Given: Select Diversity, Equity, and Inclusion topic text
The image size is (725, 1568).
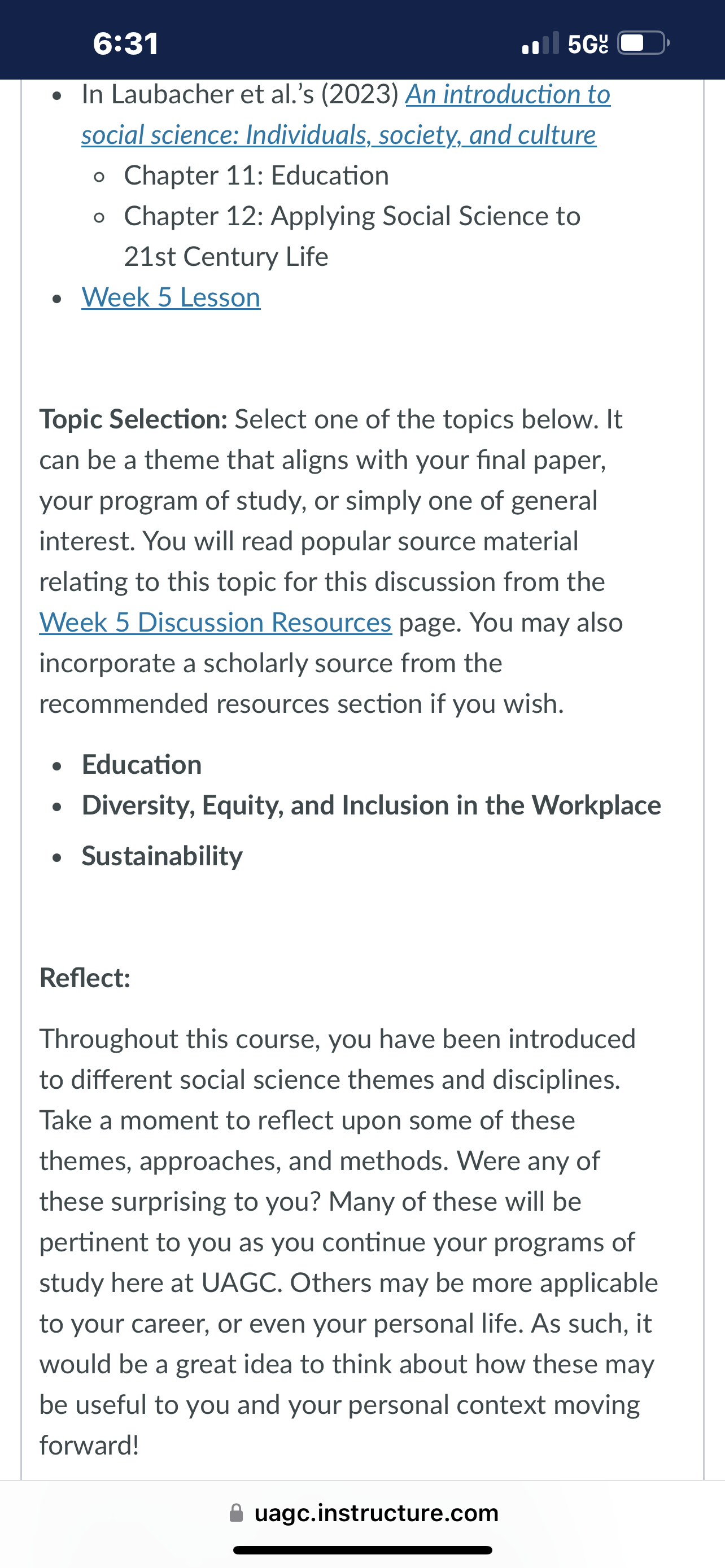Looking at the screenshot, I should pos(372,805).
